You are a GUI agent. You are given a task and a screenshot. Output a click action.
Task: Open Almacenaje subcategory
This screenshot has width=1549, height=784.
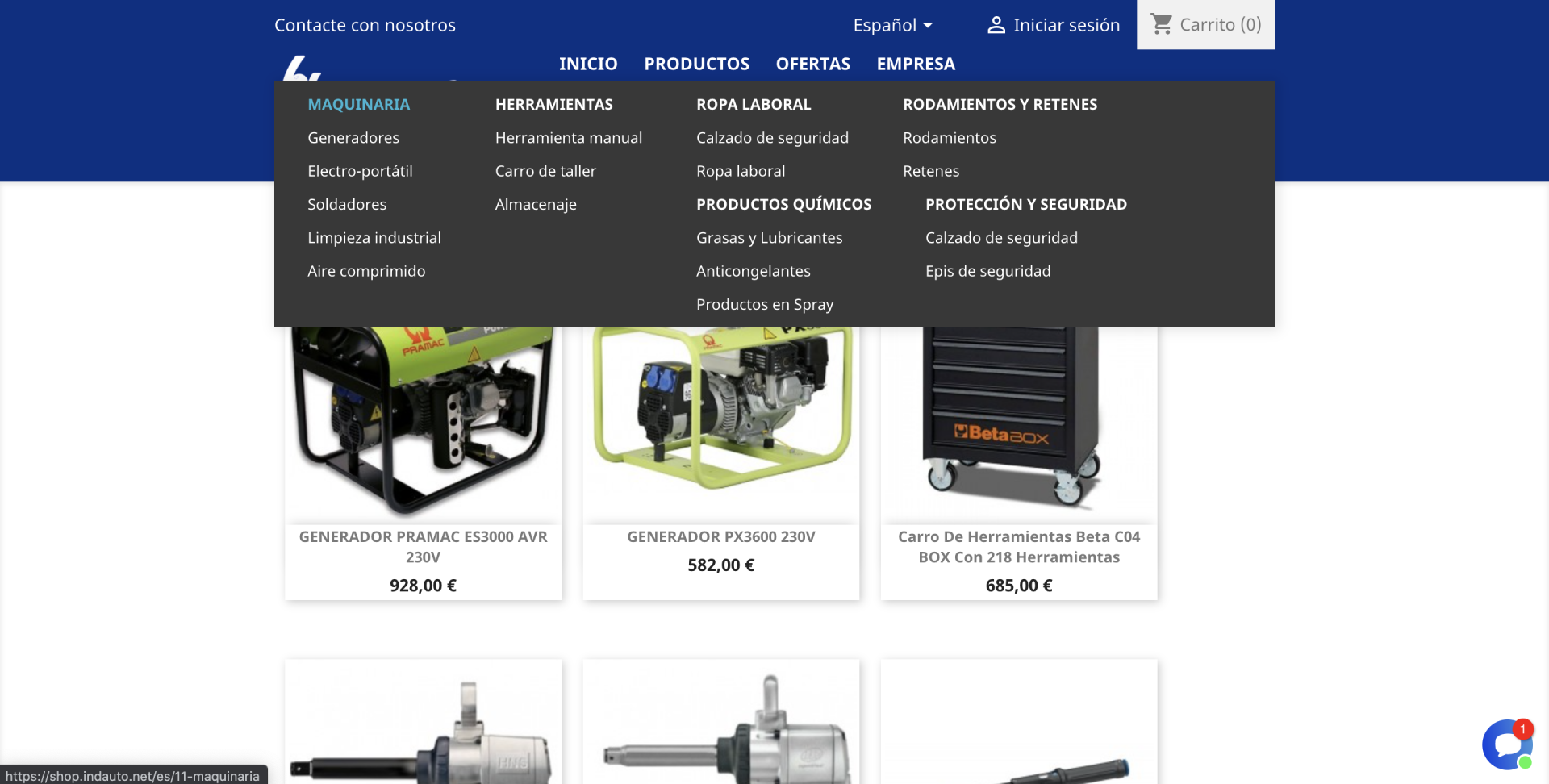536,204
